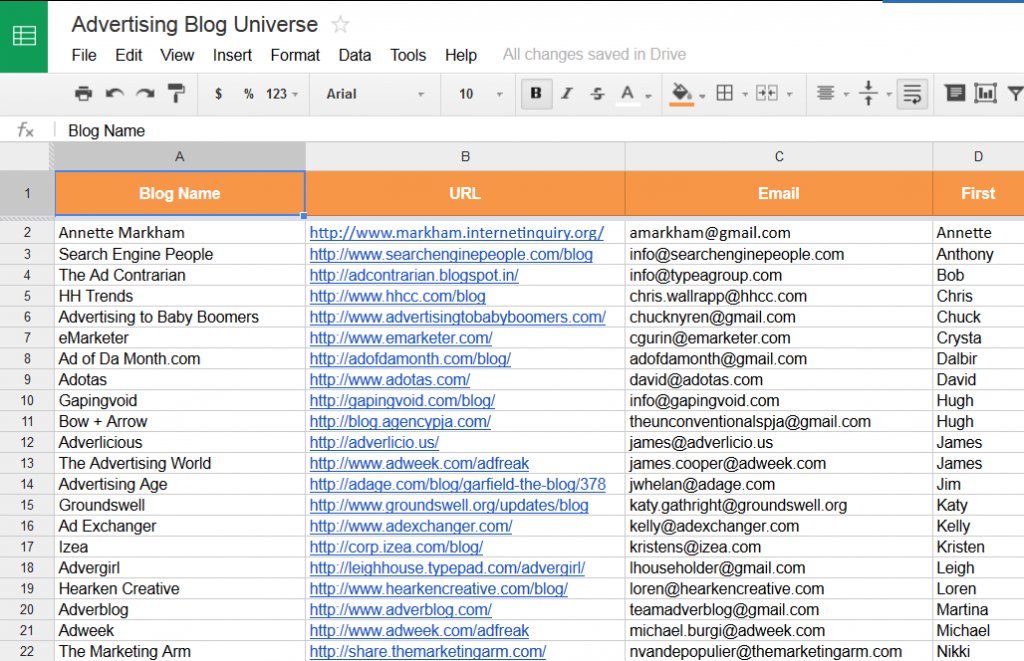Star the Advertising Blog Universe document

coord(340,25)
